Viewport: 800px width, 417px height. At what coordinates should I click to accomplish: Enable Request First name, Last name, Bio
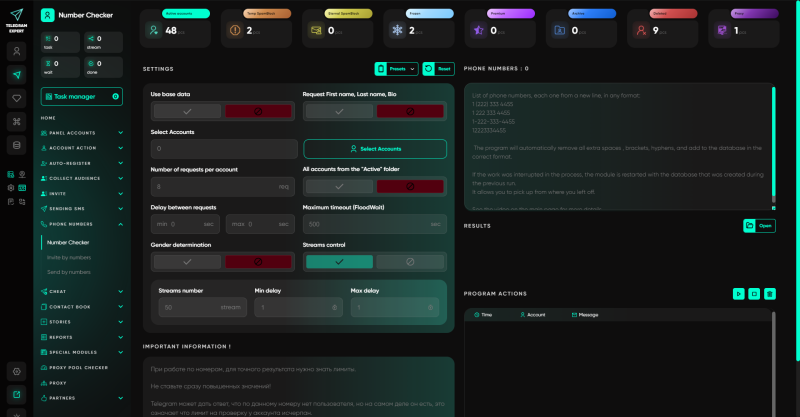click(339, 111)
